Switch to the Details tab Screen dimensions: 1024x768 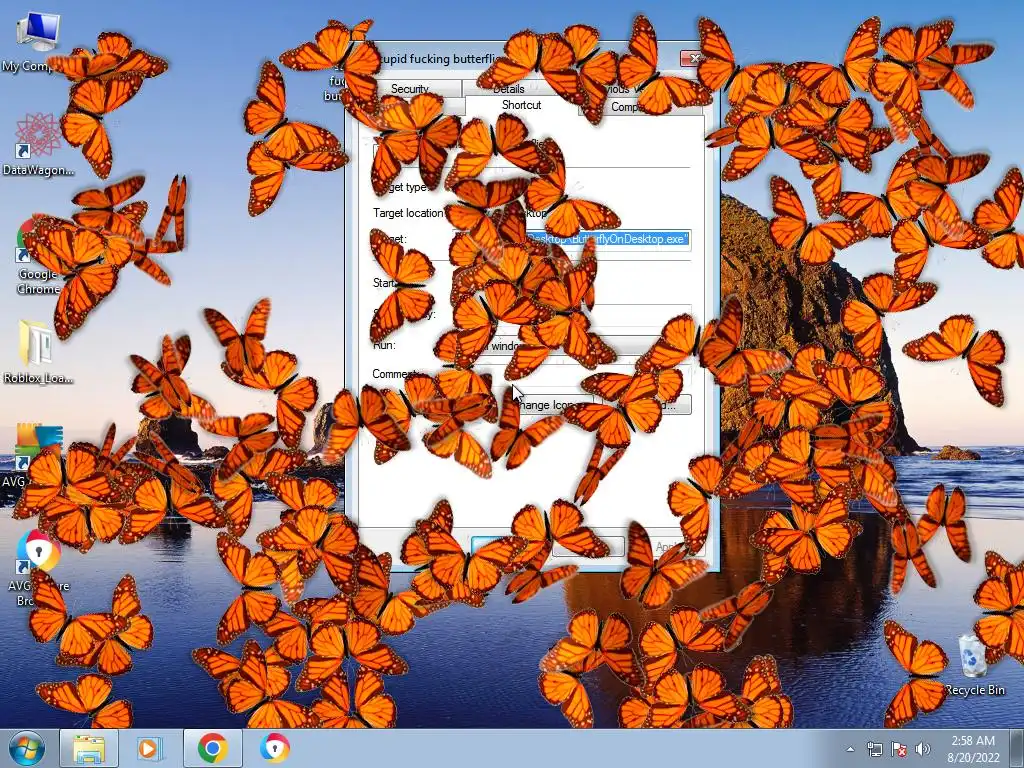tap(508, 89)
